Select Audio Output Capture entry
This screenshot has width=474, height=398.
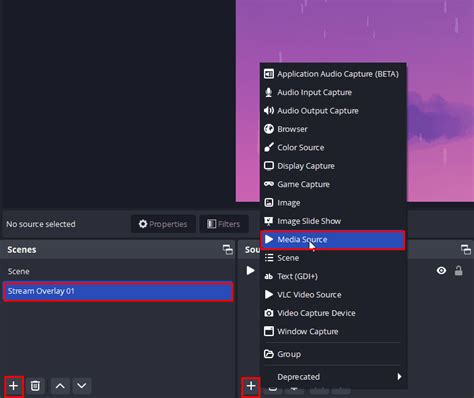coord(333,111)
